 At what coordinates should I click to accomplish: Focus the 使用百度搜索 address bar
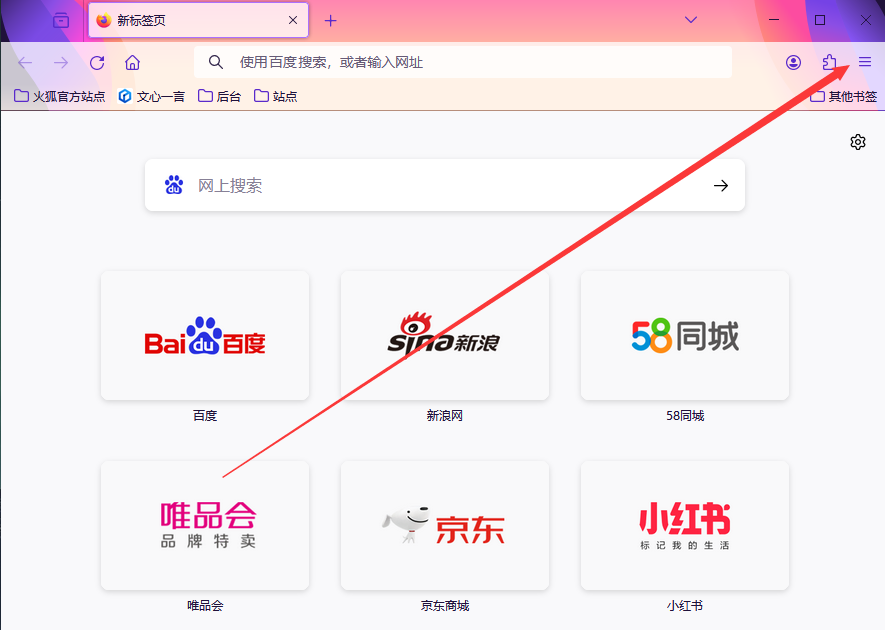463,62
